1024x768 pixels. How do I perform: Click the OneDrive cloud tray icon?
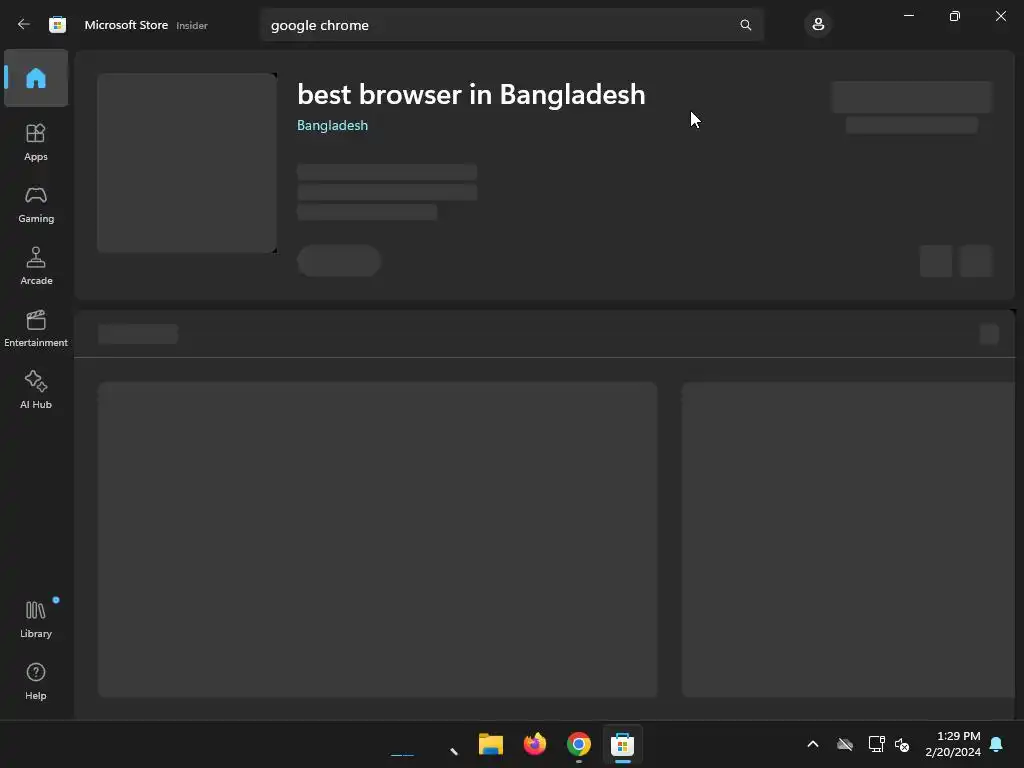(x=844, y=744)
